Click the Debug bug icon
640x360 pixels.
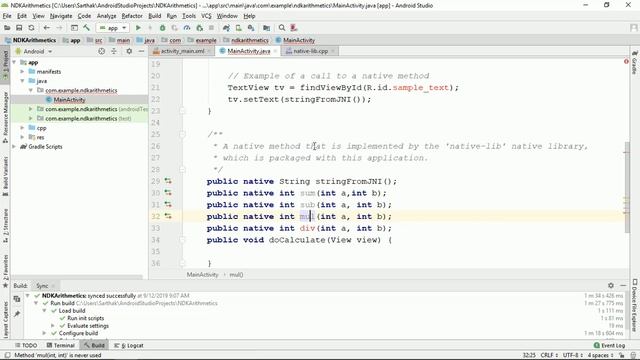[x=162, y=28]
